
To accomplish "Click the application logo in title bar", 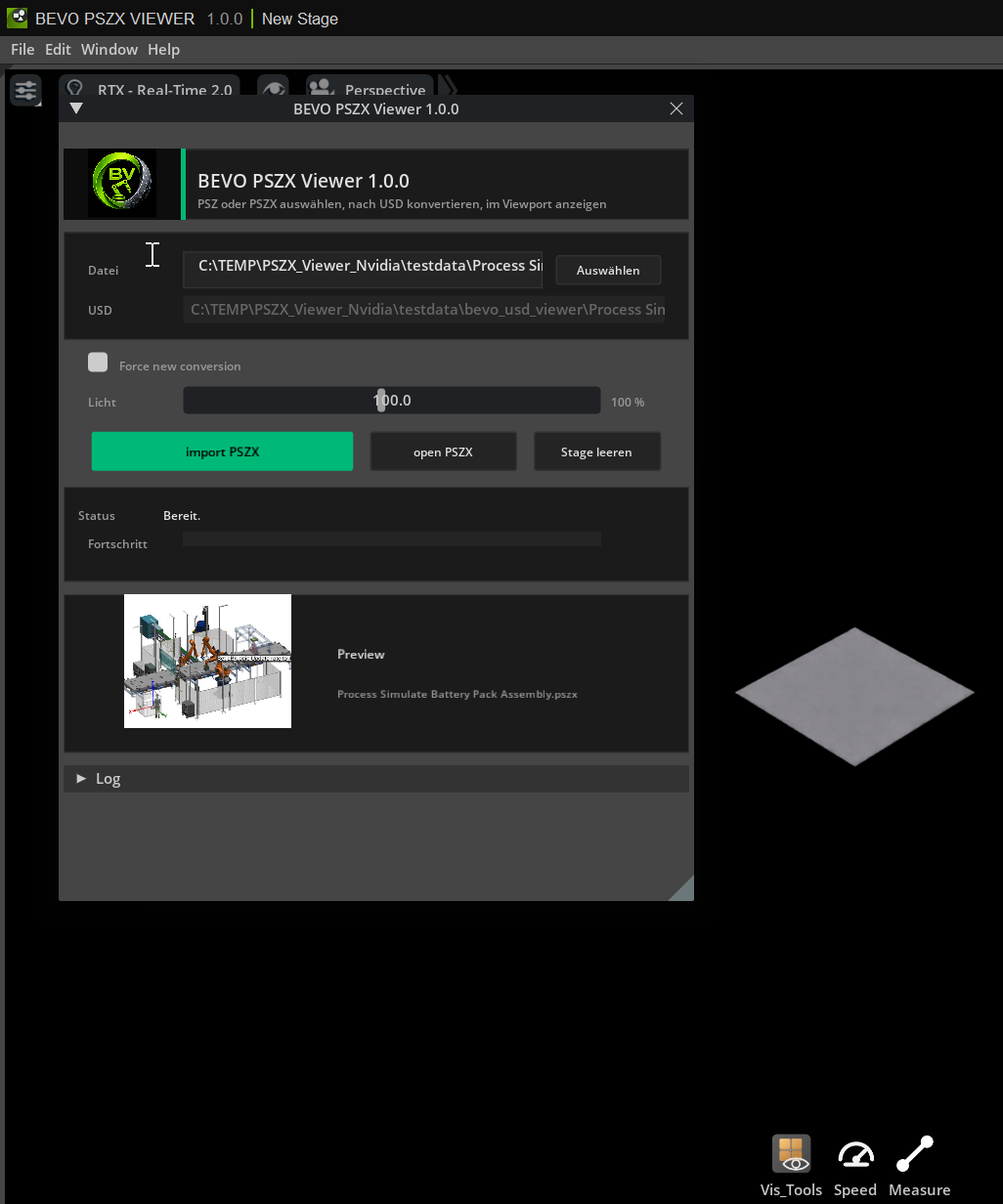I will point(17,18).
